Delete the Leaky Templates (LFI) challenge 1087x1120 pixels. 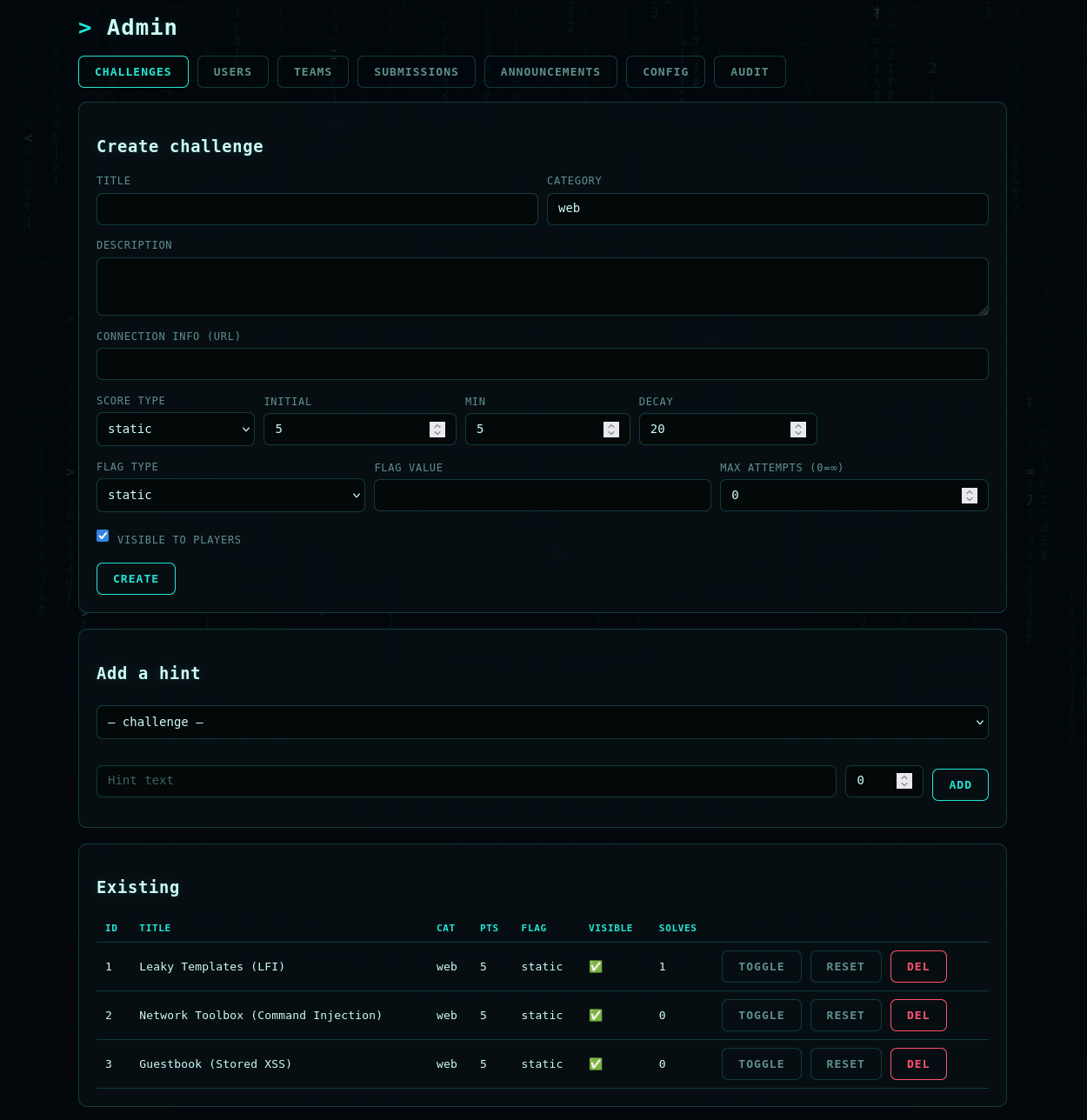pyautogui.click(x=918, y=967)
